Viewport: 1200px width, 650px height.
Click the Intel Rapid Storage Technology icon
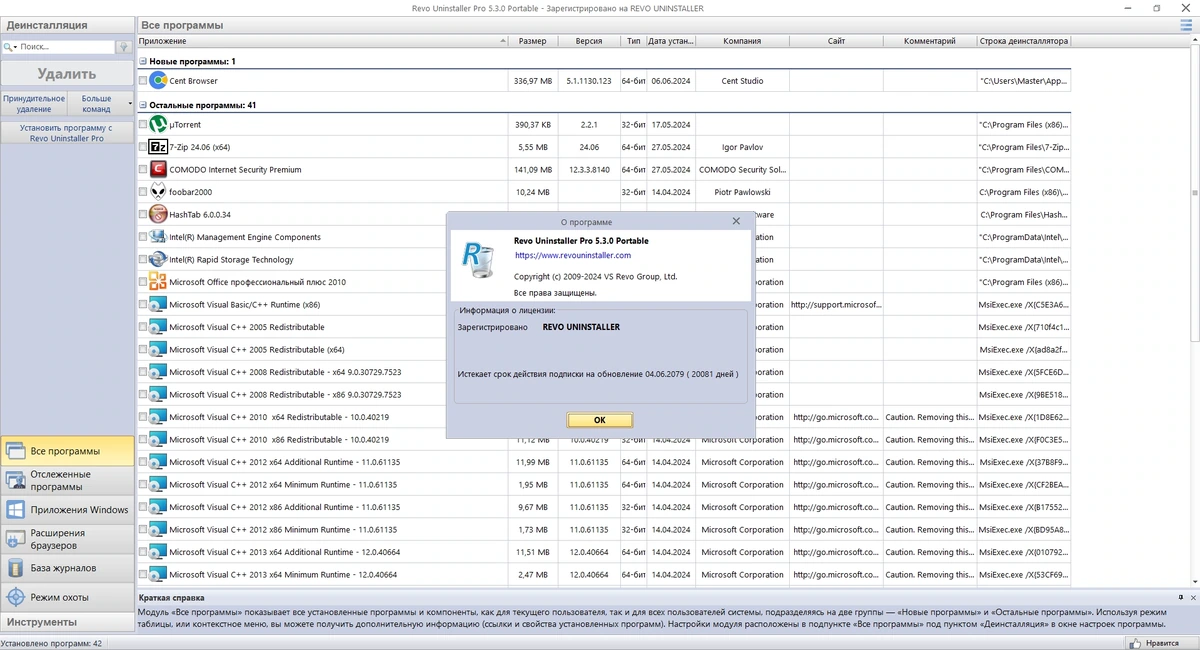(158, 260)
